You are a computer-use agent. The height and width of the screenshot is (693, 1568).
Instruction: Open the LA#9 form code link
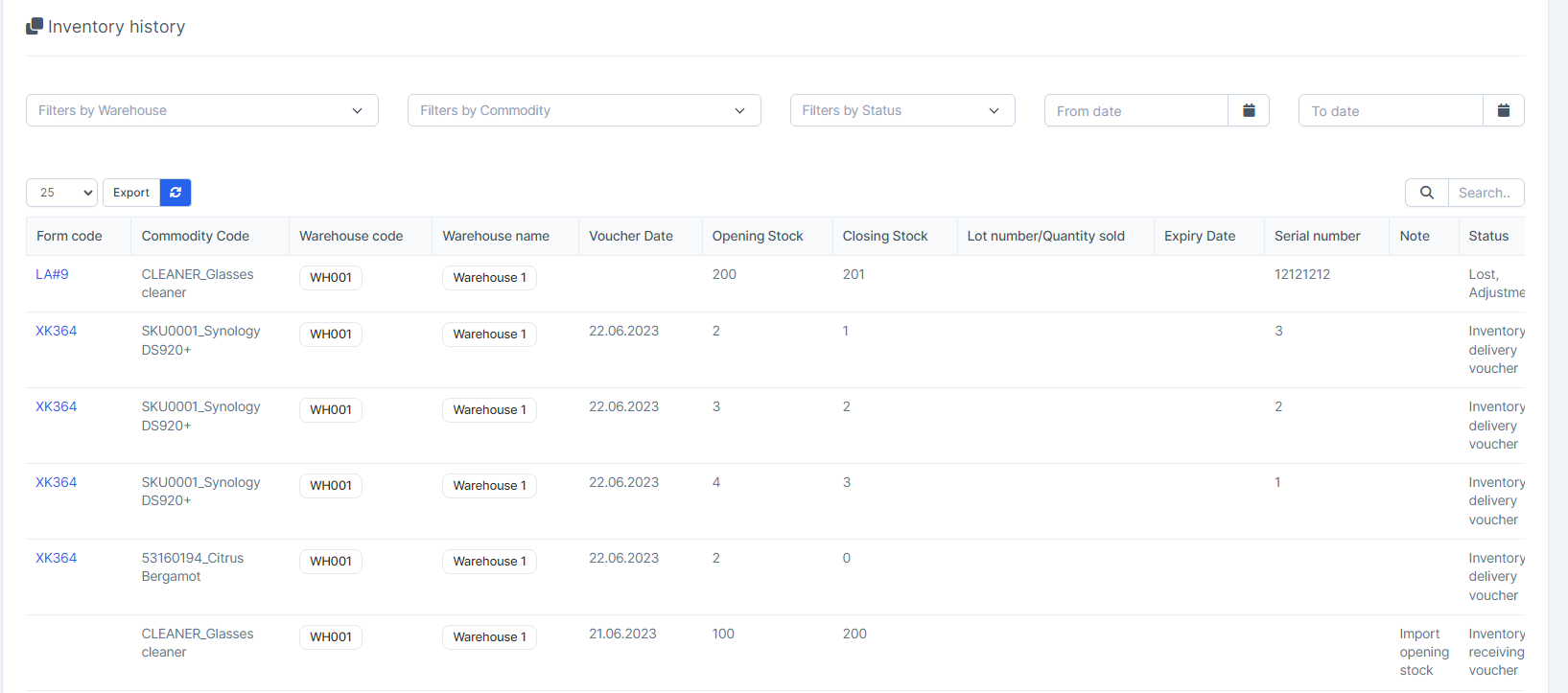[52, 274]
